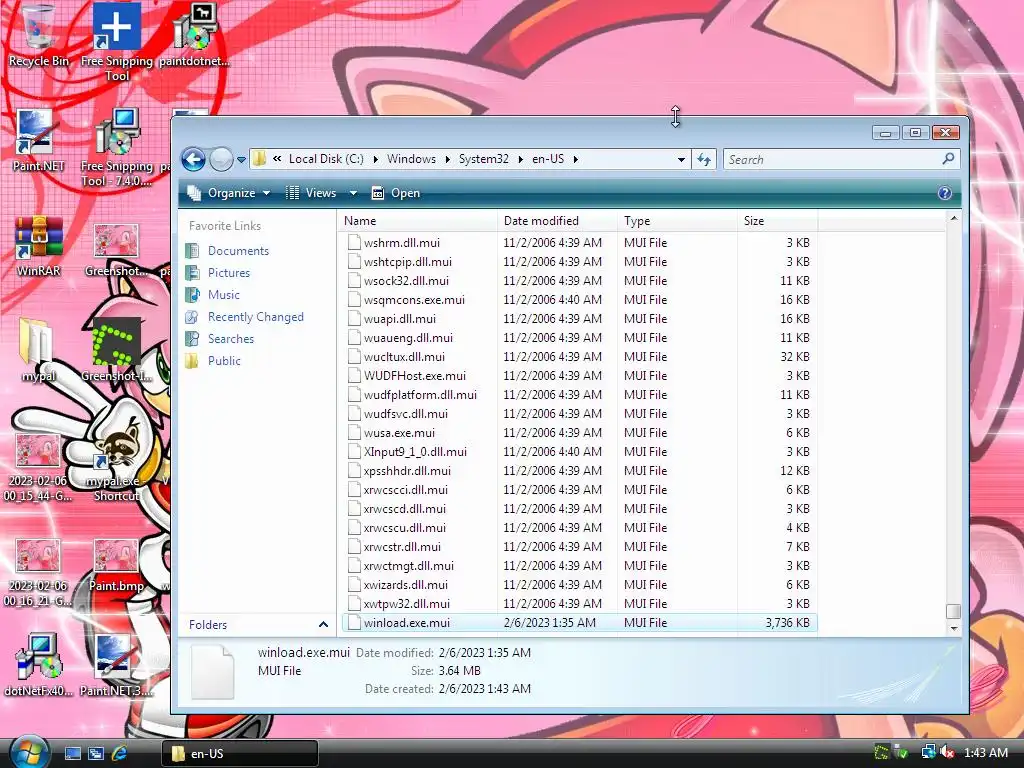1024x768 pixels.
Task: Select the dotNetFx40 installer icon
Action: tap(38, 664)
